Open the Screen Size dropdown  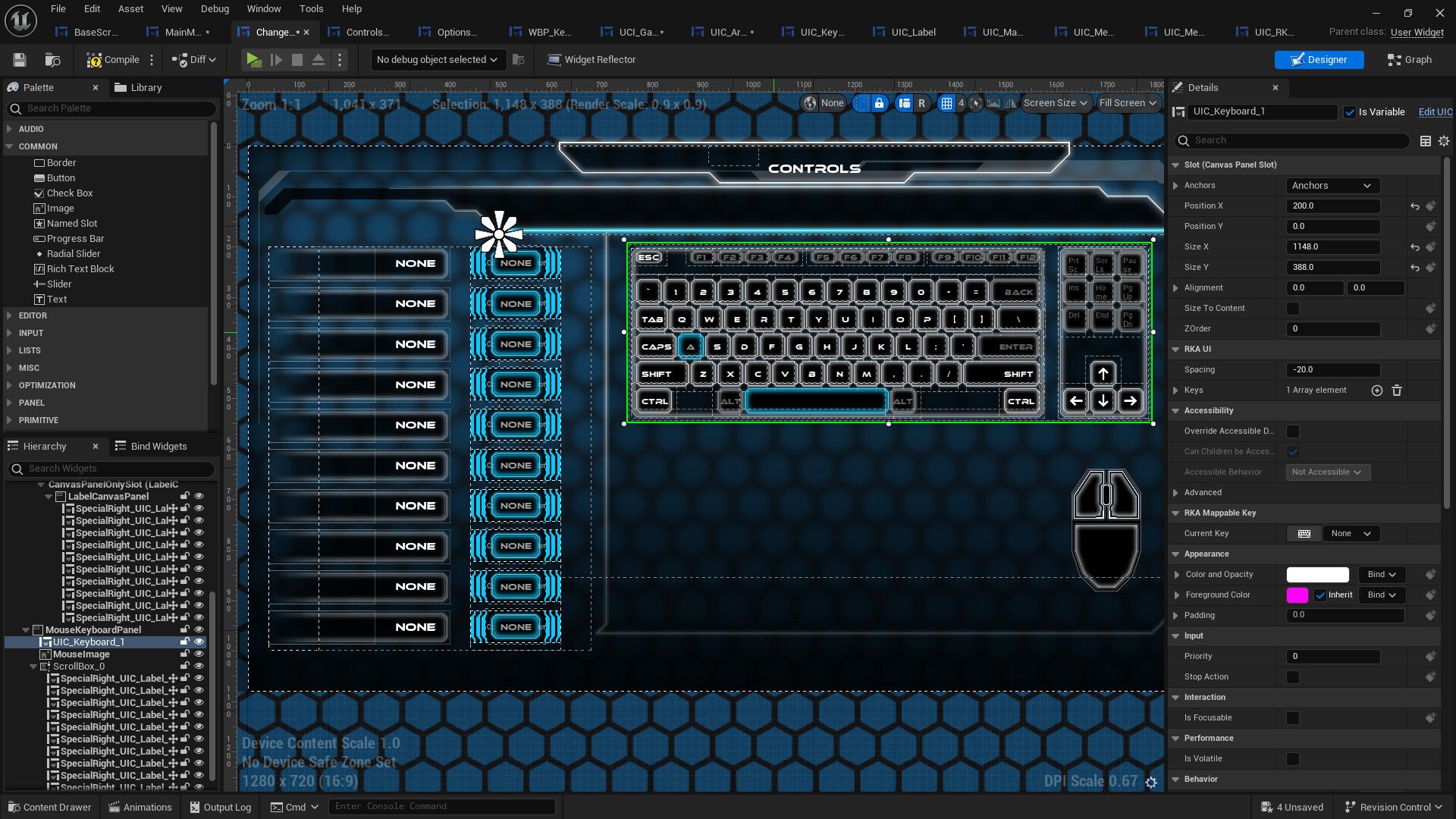click(1055, 103)
